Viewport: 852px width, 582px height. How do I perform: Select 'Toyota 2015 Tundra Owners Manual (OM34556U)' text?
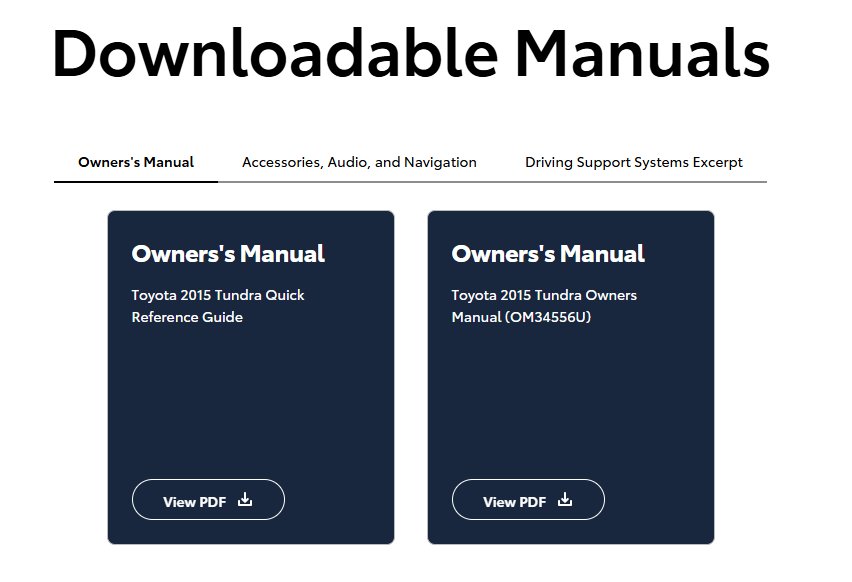coord(544,306)
